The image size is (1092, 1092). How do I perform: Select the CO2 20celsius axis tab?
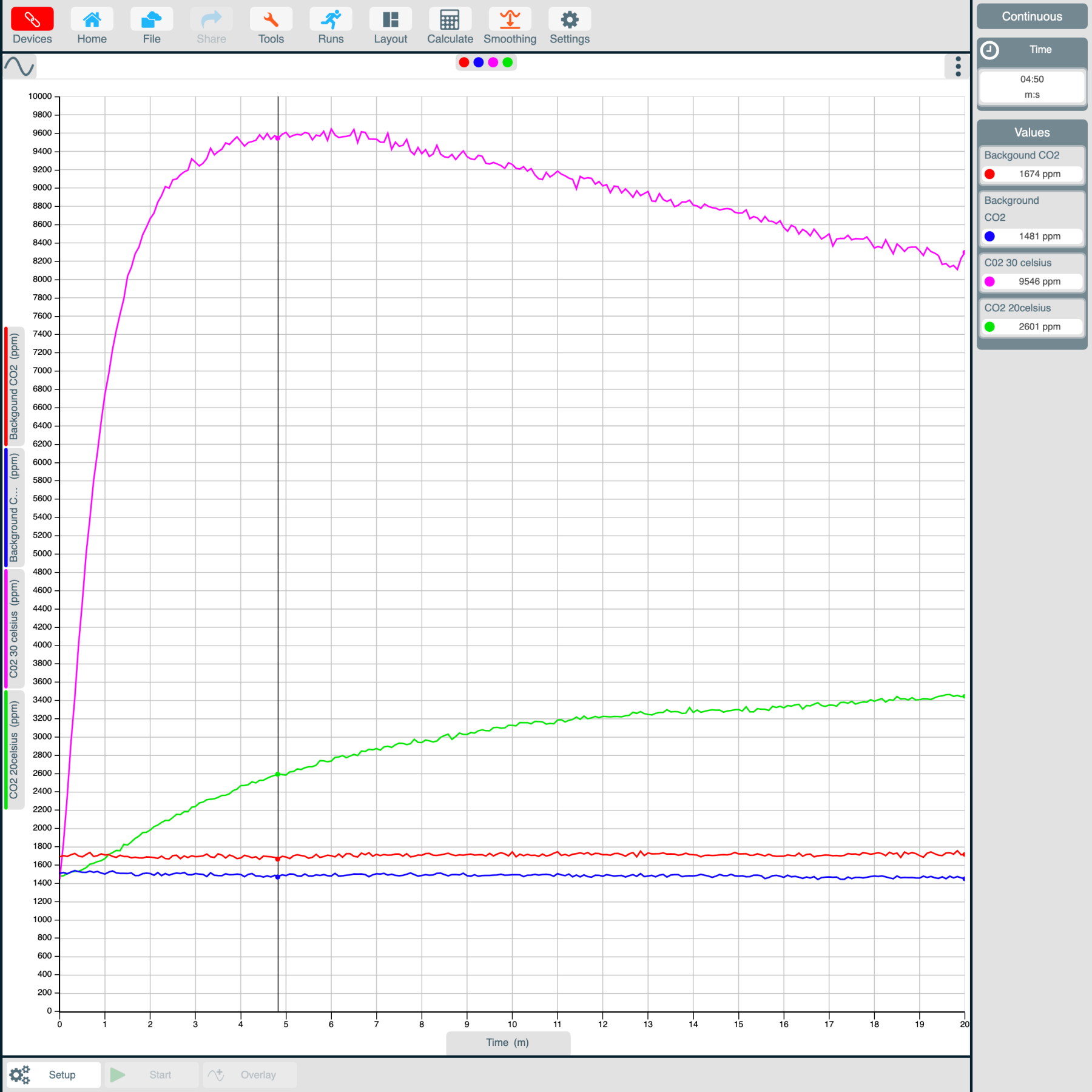coord(14,749)
